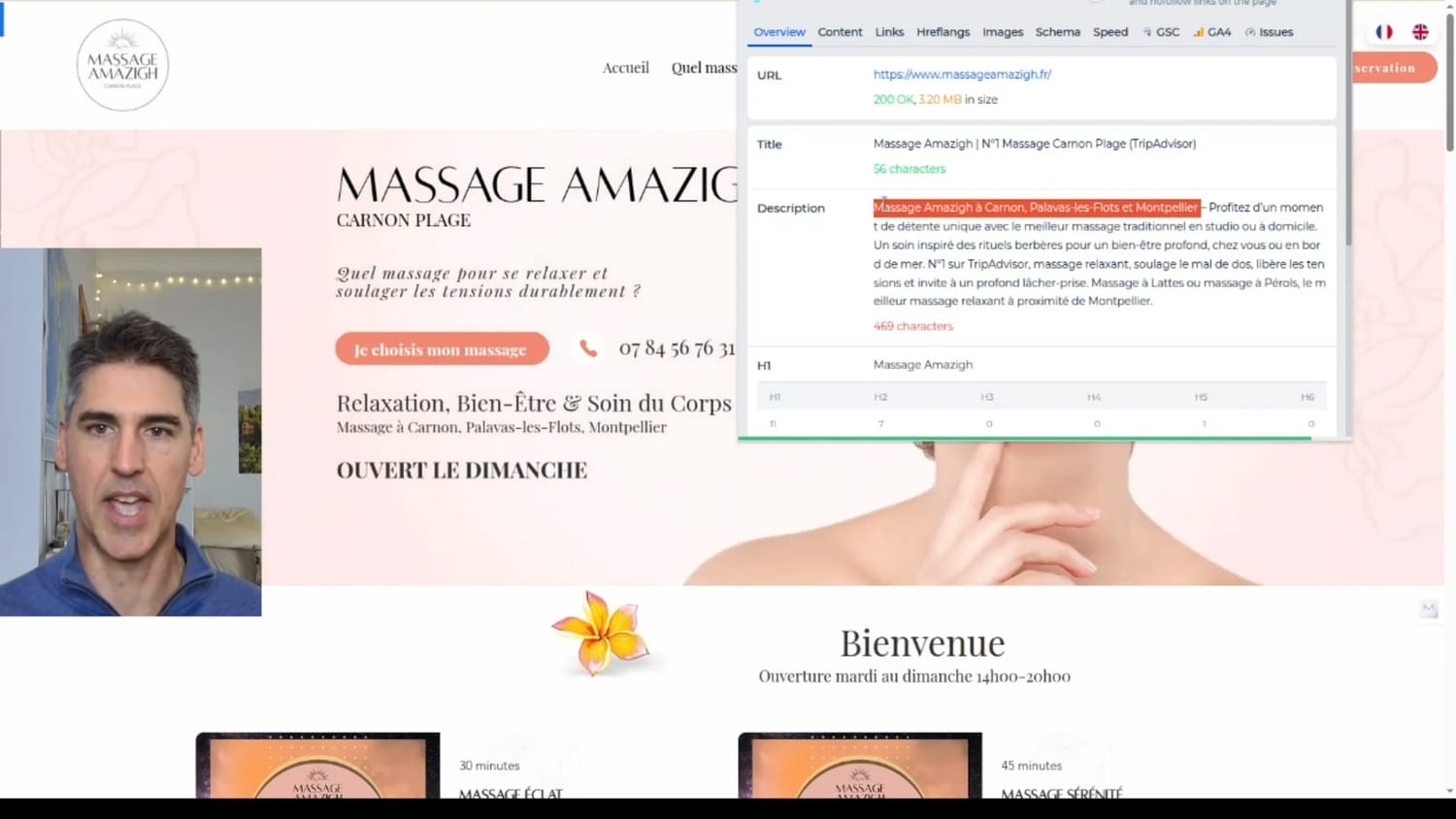The width and height of the screenshot is (1456, 819).
Task: Click the orange reservation button
Action: [x=1394, y=68]
